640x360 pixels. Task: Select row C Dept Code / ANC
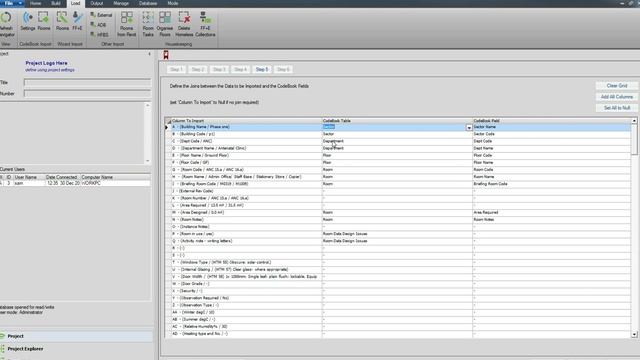tap(398, 141)
